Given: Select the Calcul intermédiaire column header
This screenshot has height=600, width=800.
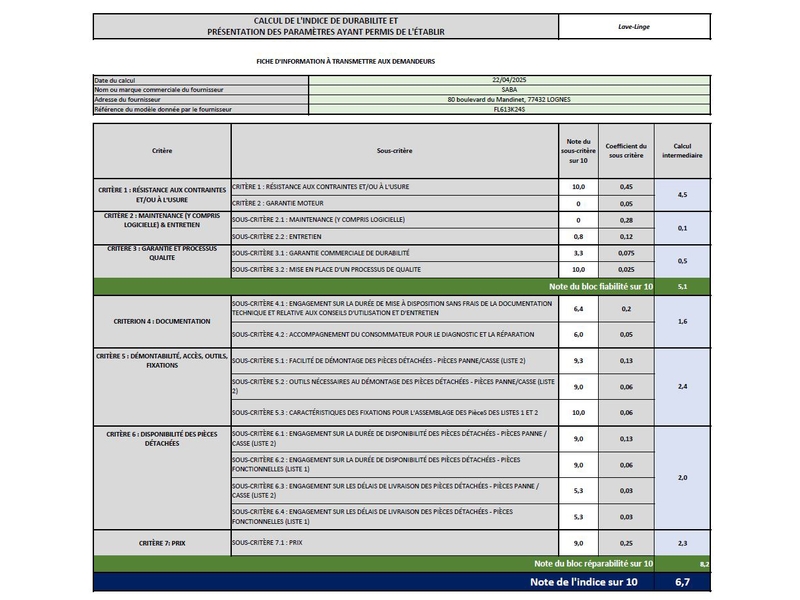Looking at the screenshot, I should pyautogui.click(x=682, y=150).
